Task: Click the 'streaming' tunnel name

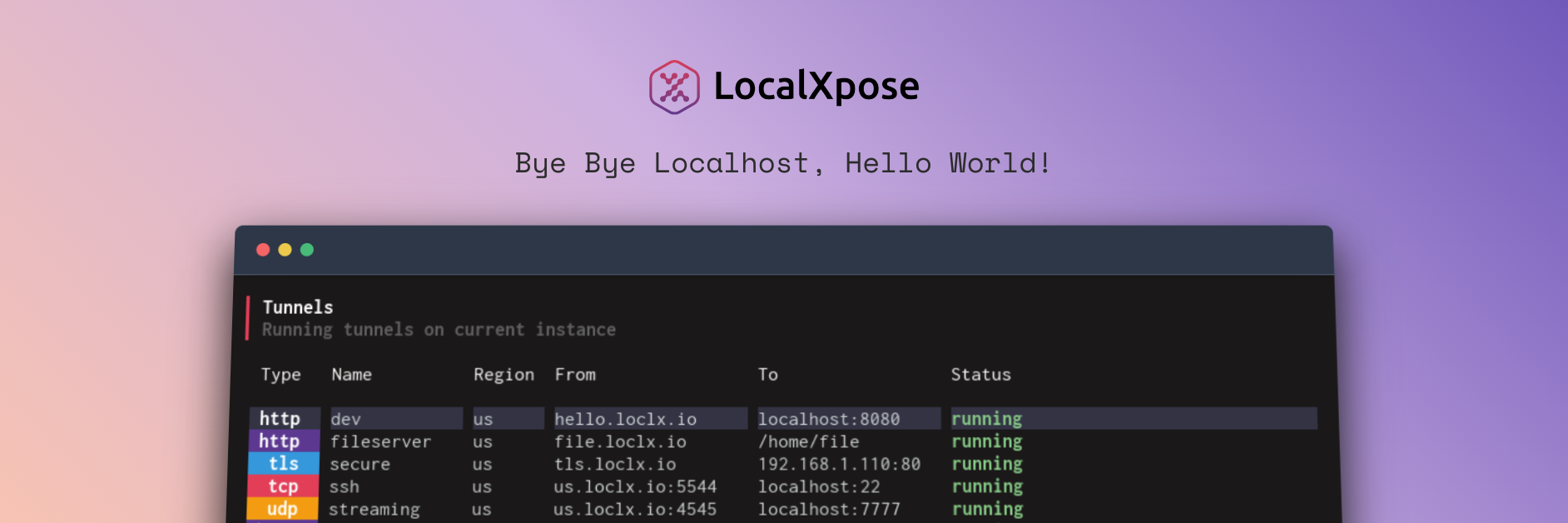Action: [x=375, y=509]
